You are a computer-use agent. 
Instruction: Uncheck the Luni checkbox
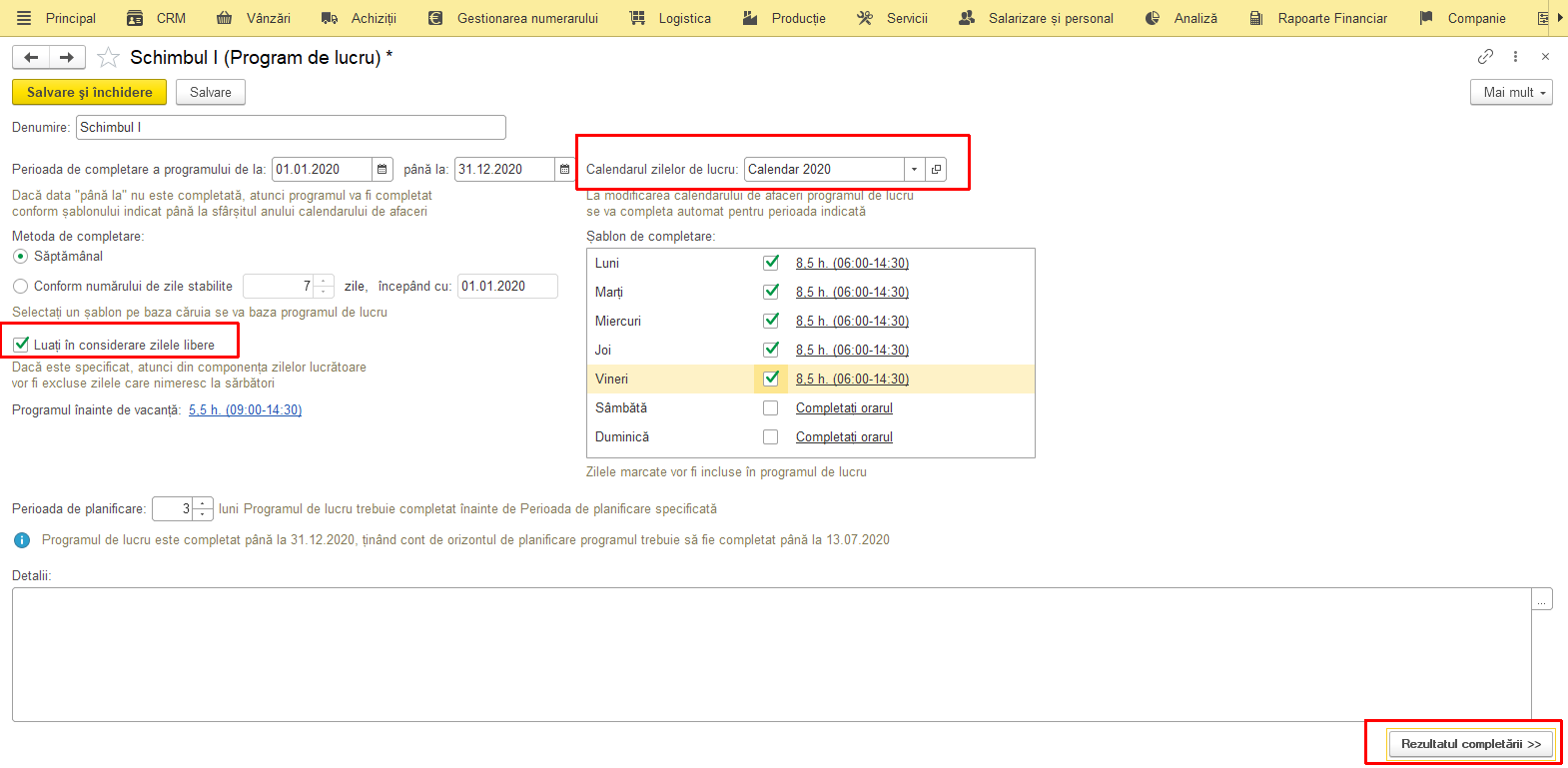771,263
